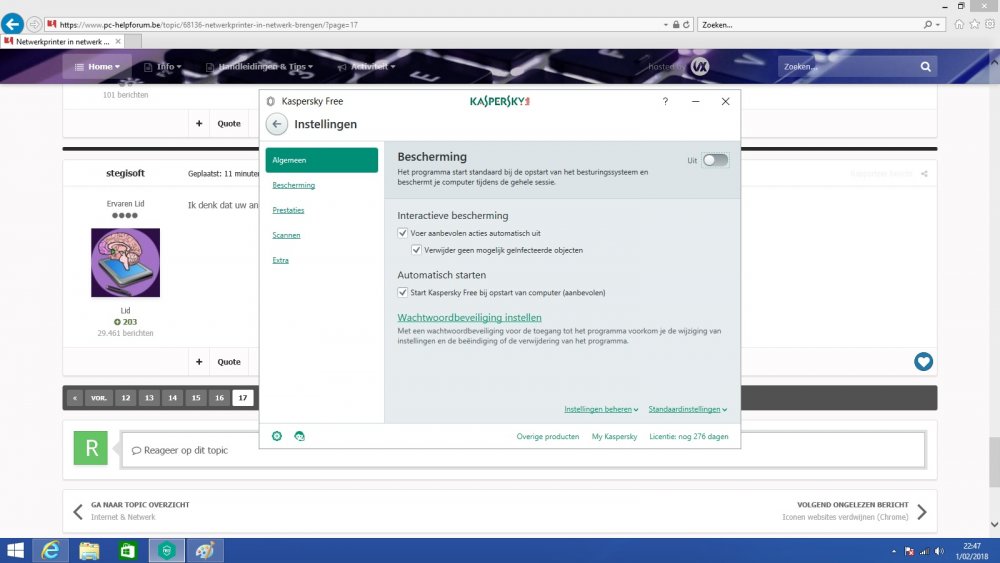Click the plus multiquote icon beside stegisoft's Quote

(x=199, y=362)
